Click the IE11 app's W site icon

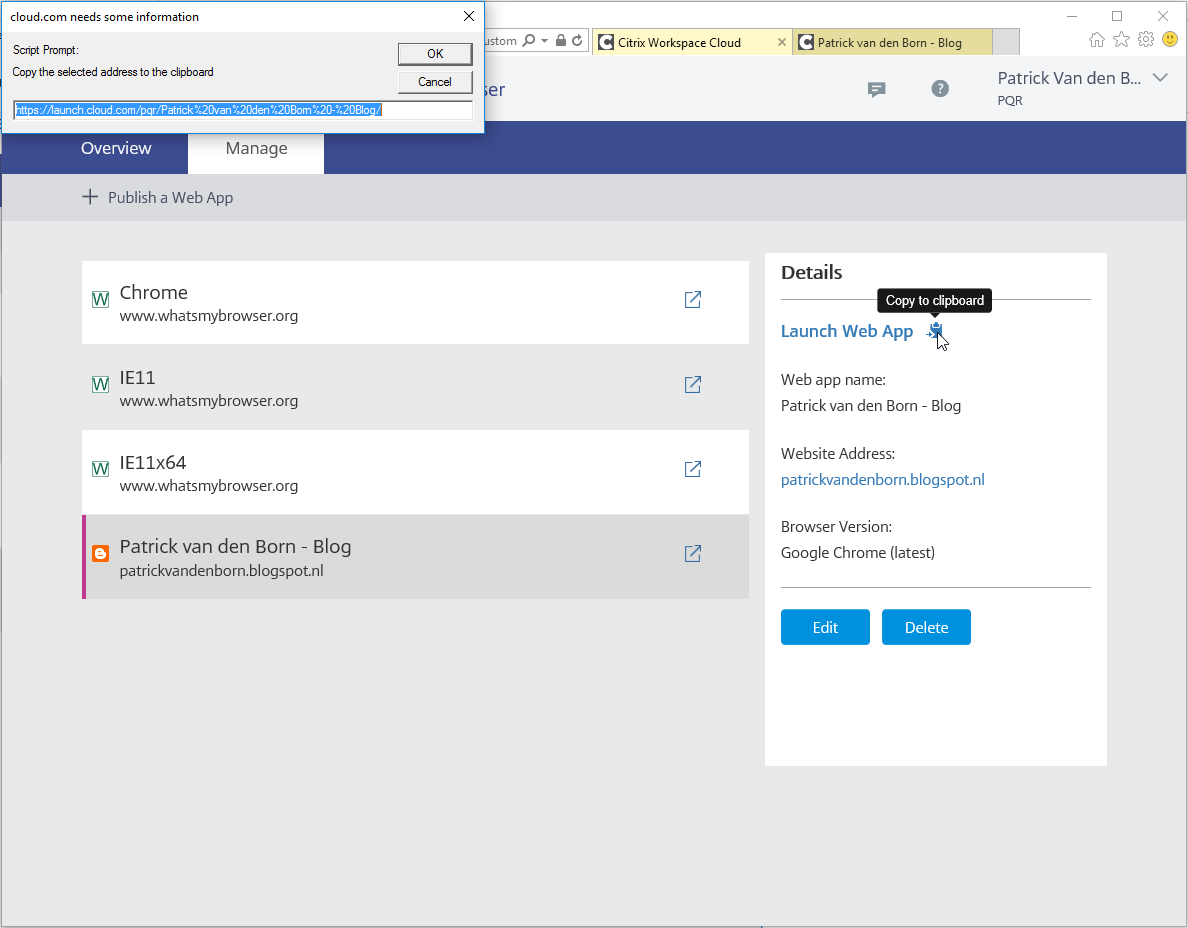click(x=100, y=385)
